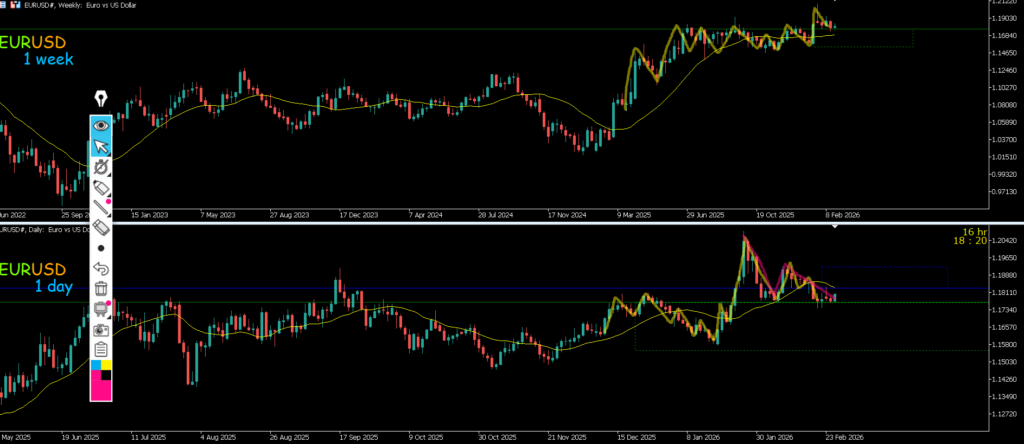The height and width of the screenshot is (444, 1024).
Task: Take a screenshot with the camera icon
Action: pos(101,329)
